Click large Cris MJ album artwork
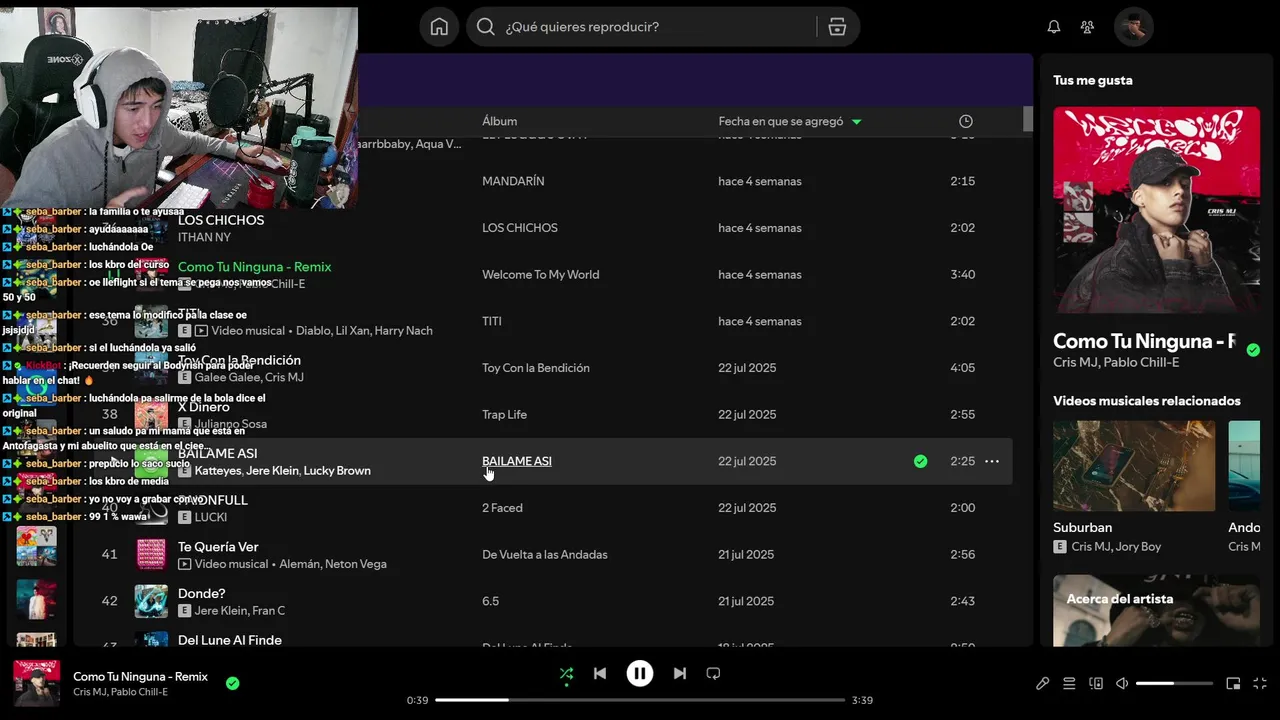This screenshot has width=1280, height=720. coord(1156,210)
